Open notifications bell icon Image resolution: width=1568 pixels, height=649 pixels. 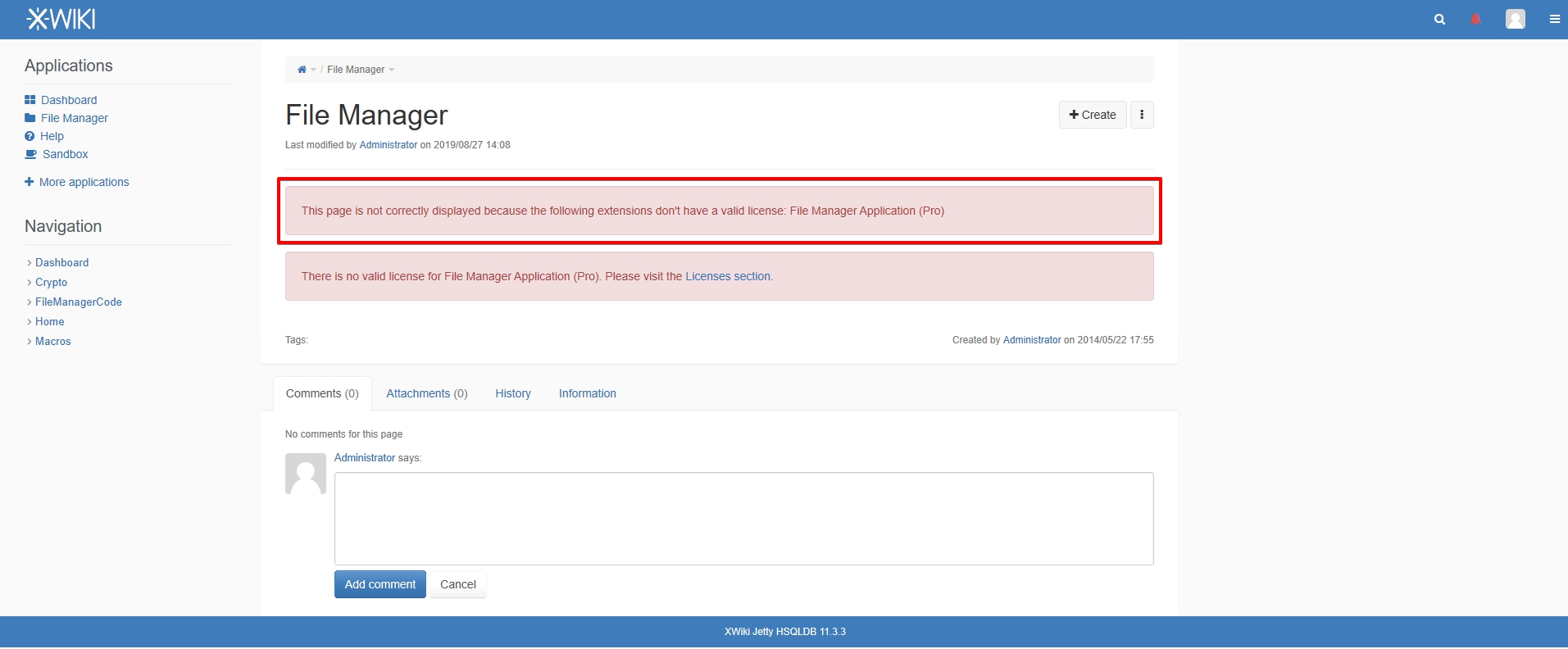point(1475,20)
